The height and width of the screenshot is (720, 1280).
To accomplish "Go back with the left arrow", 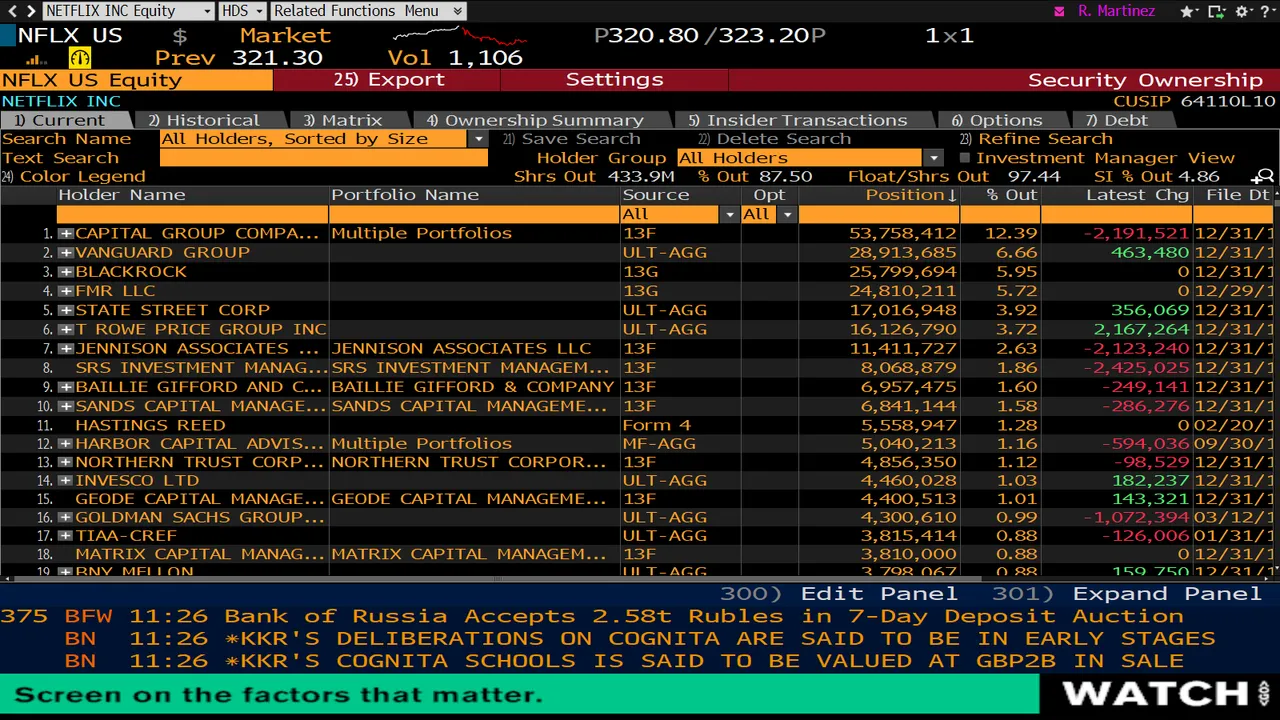I will pos(11,11).
